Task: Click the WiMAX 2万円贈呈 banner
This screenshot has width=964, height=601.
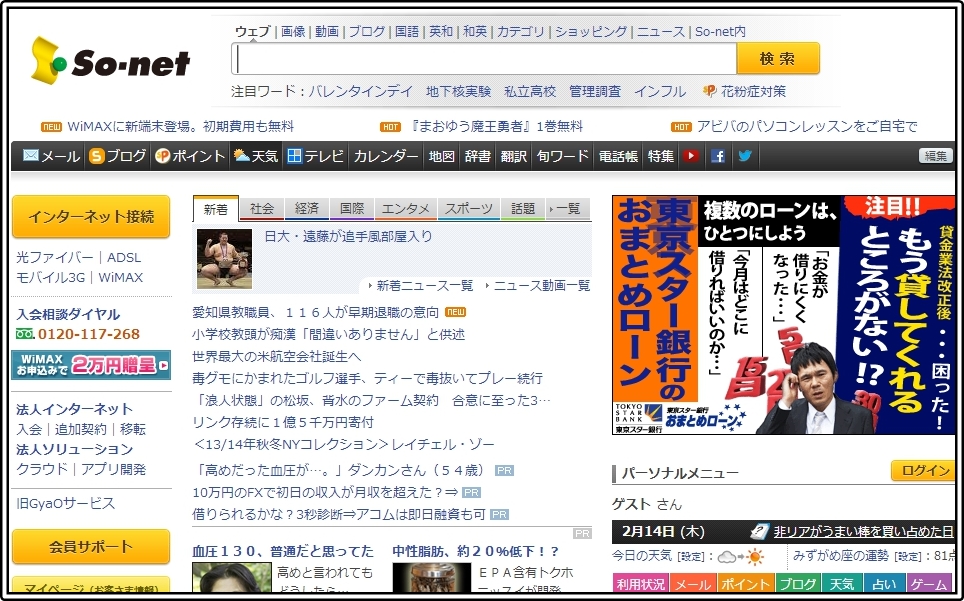Action: tap(91, 365)
